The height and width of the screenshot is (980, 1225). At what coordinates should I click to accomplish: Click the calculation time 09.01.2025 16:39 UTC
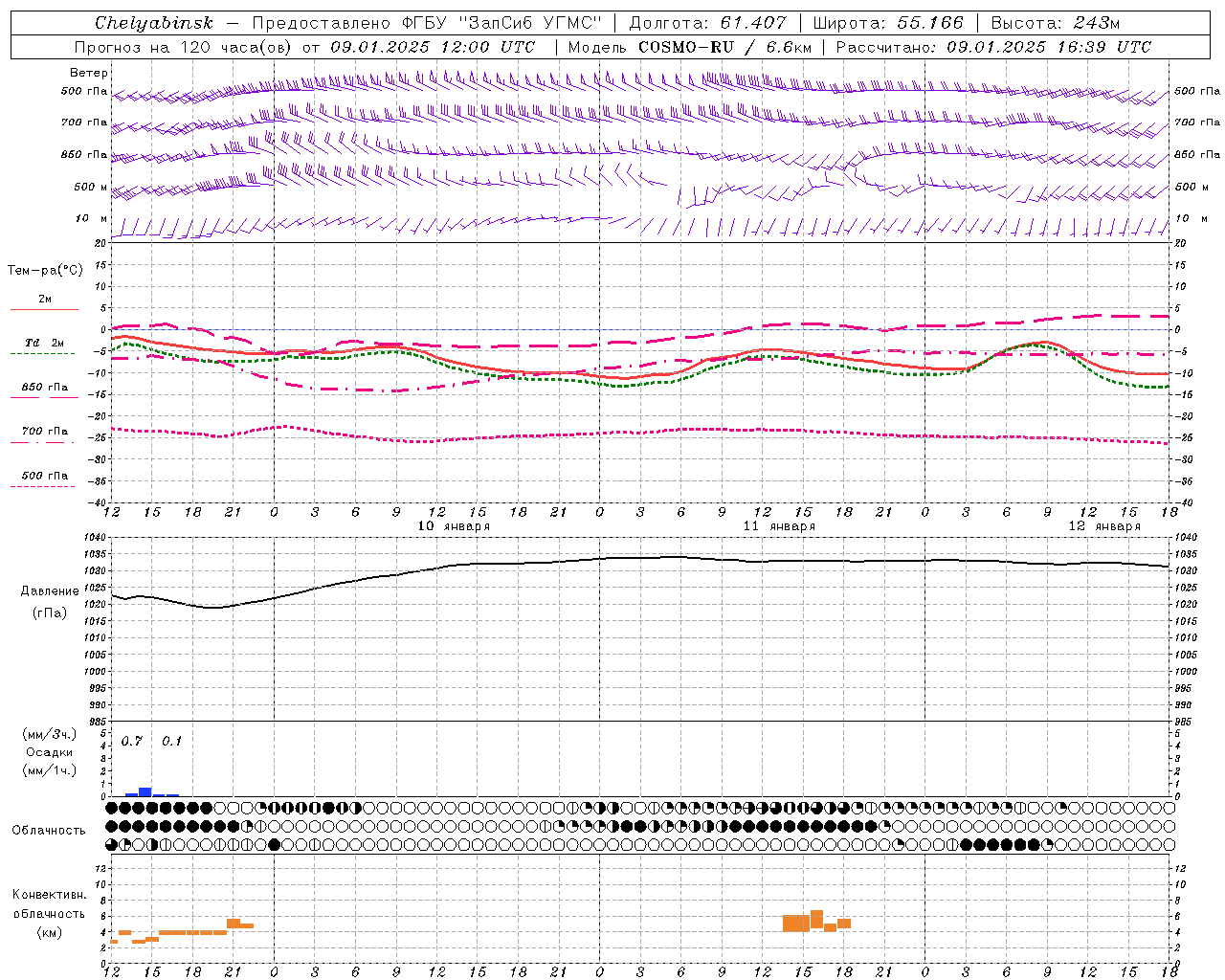coord(1049,47)
